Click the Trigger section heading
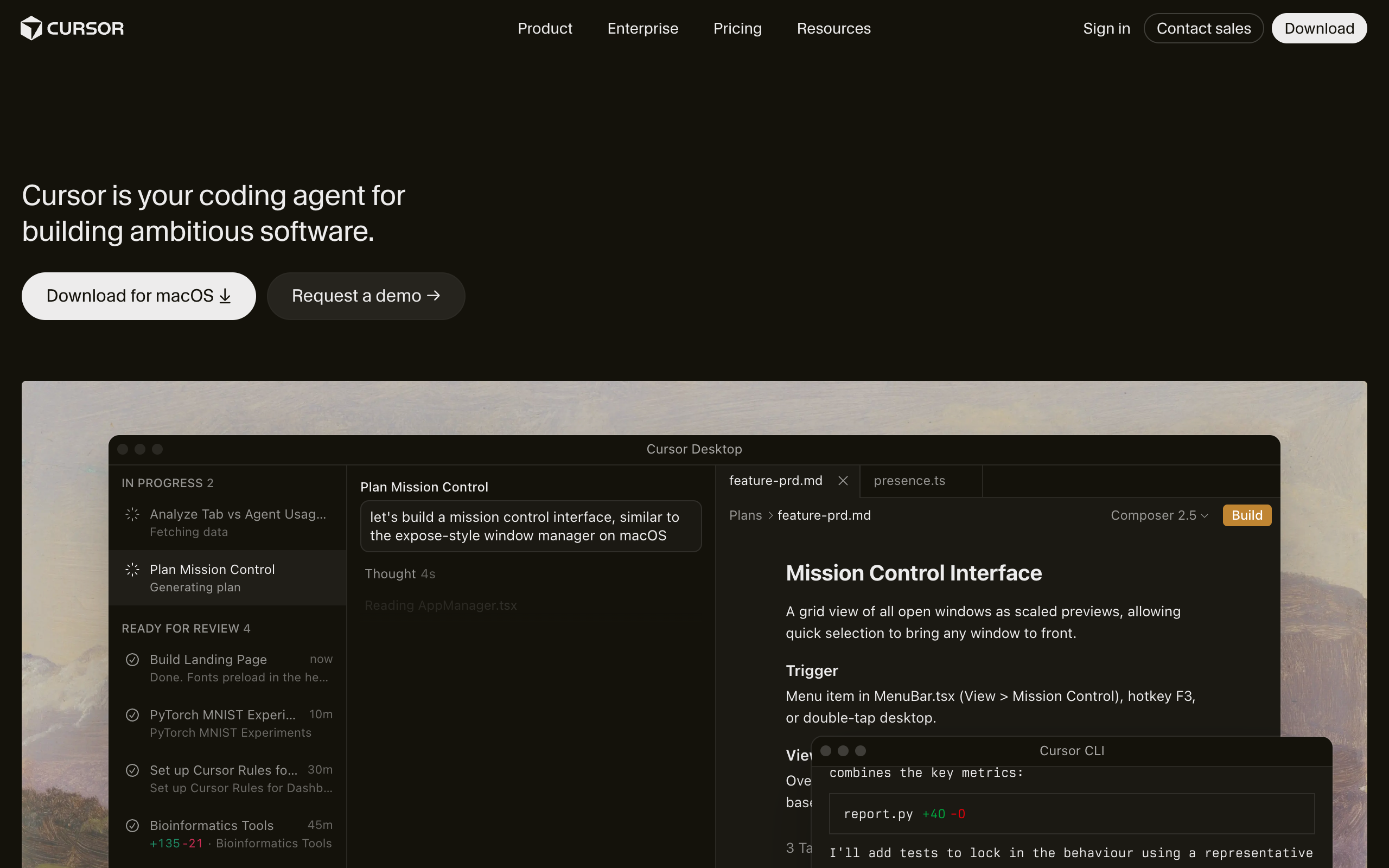 [812, 671]
